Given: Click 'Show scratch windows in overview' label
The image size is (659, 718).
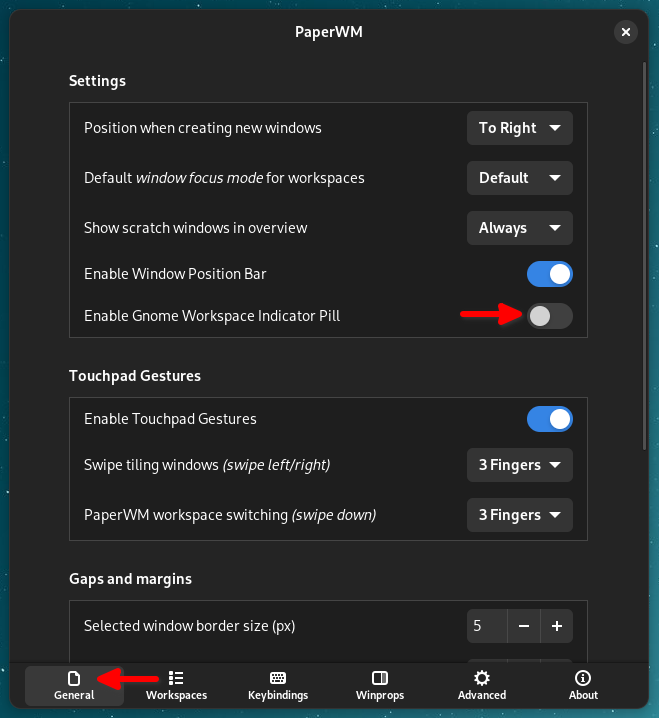Looking at the screenshot, I should (x=196, y=228).
